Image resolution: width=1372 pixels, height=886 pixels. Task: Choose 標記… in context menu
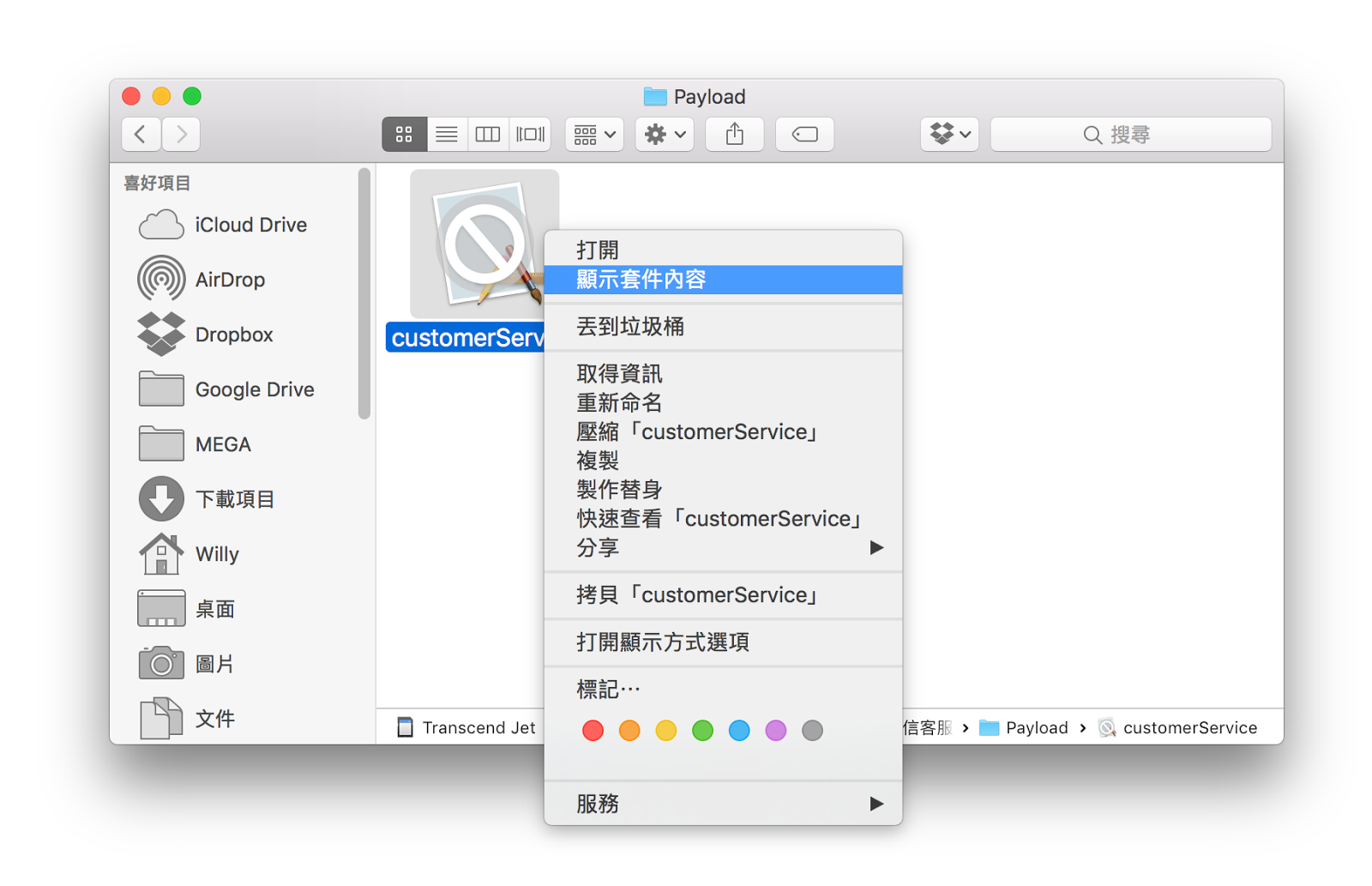[723, 689]
